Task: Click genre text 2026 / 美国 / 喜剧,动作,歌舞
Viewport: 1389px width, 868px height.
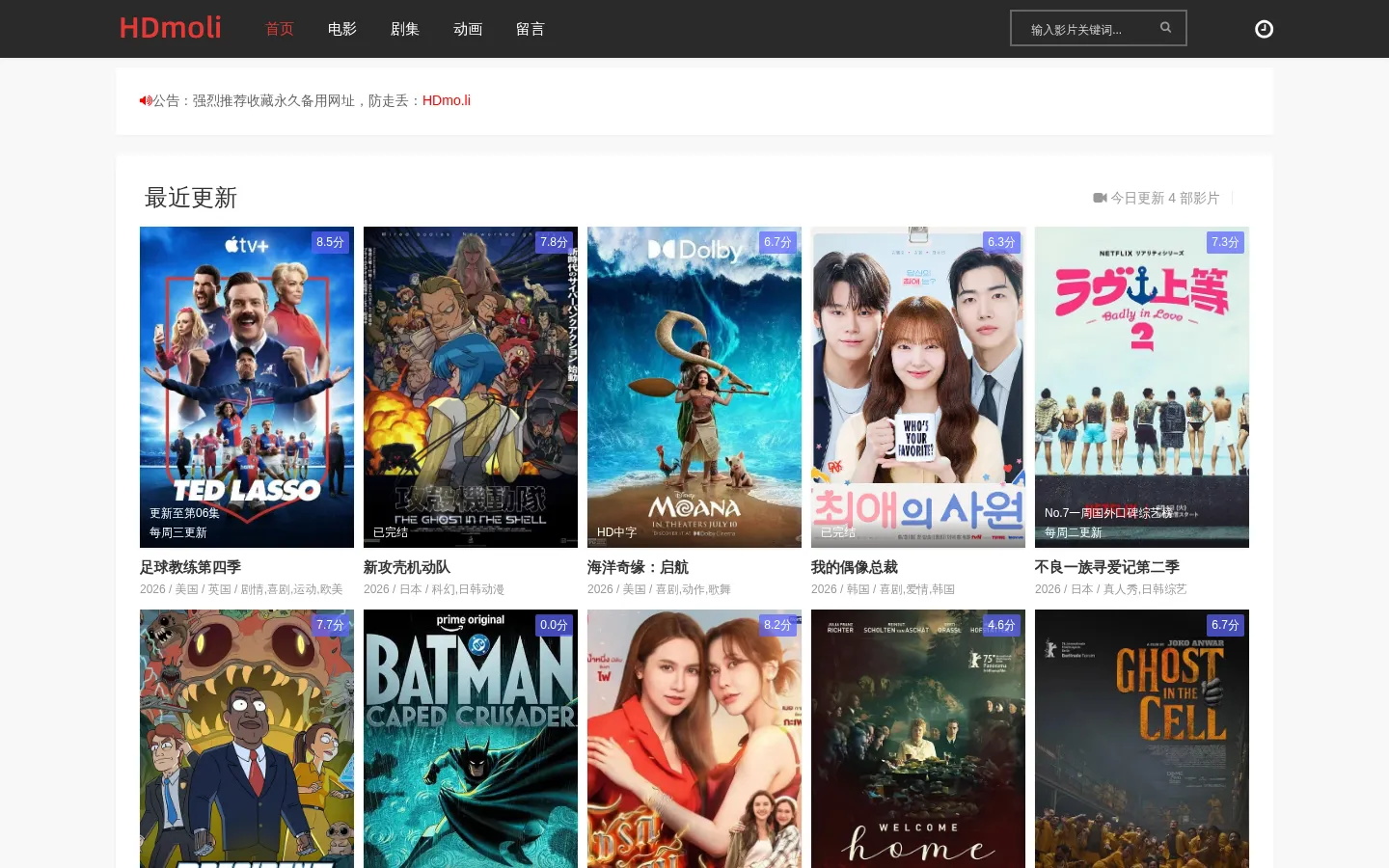Action: (x=659, y=589)
